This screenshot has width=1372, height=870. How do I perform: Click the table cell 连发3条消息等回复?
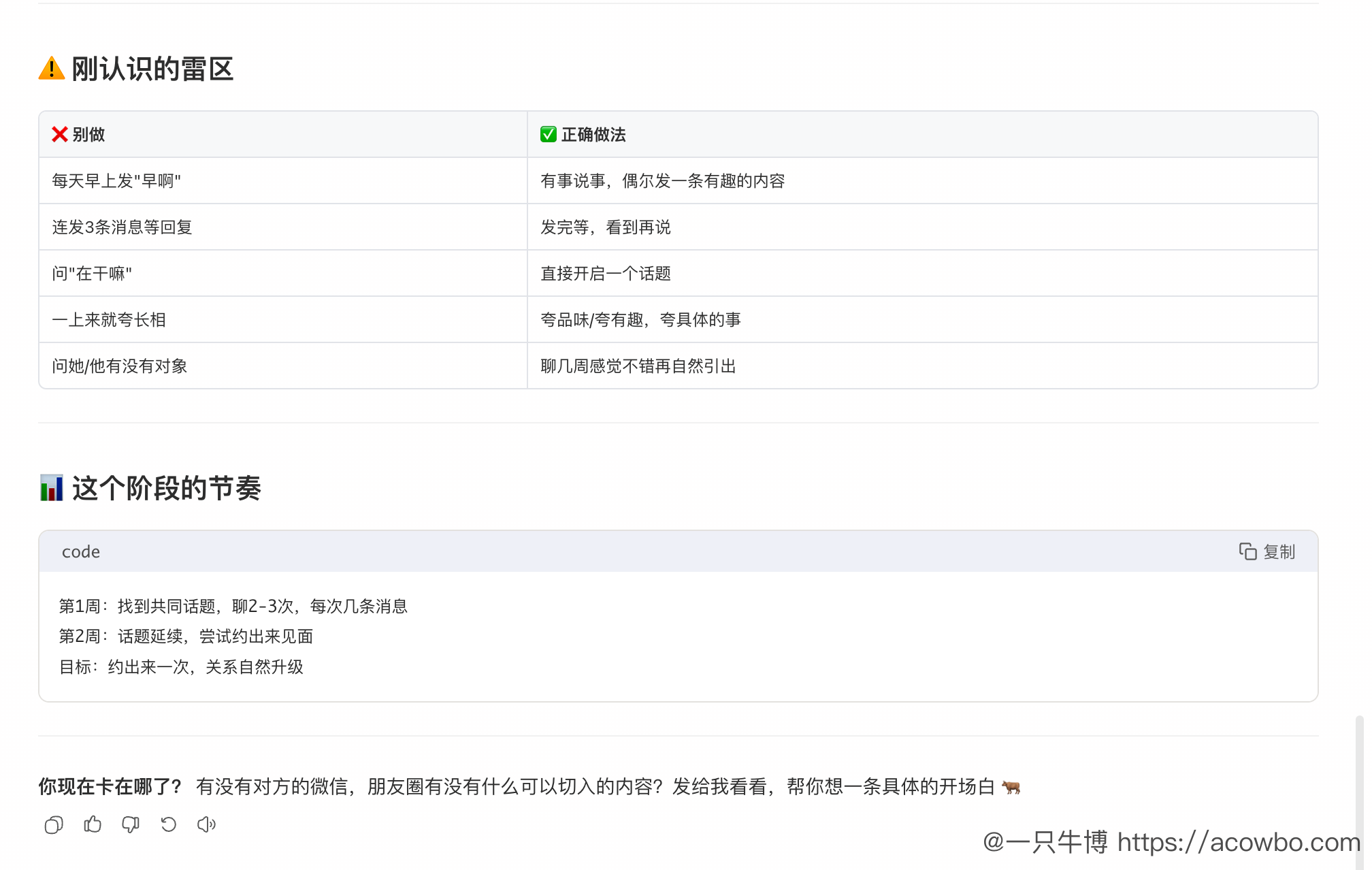(122, 227)
